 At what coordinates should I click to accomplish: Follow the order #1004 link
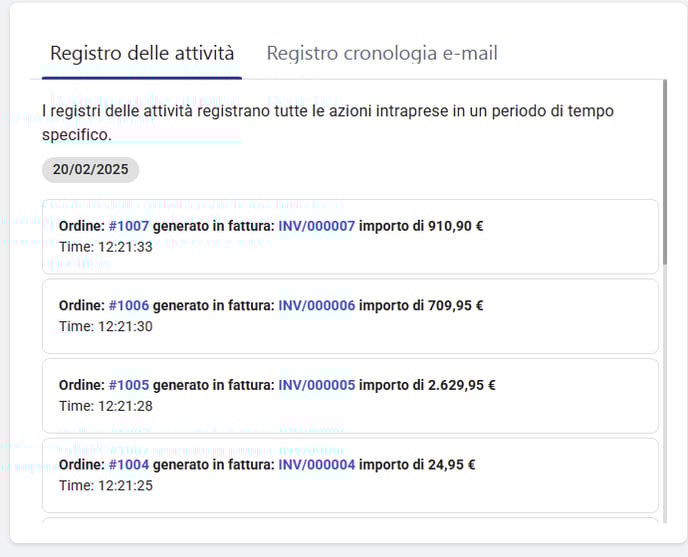tap(128, 464)
